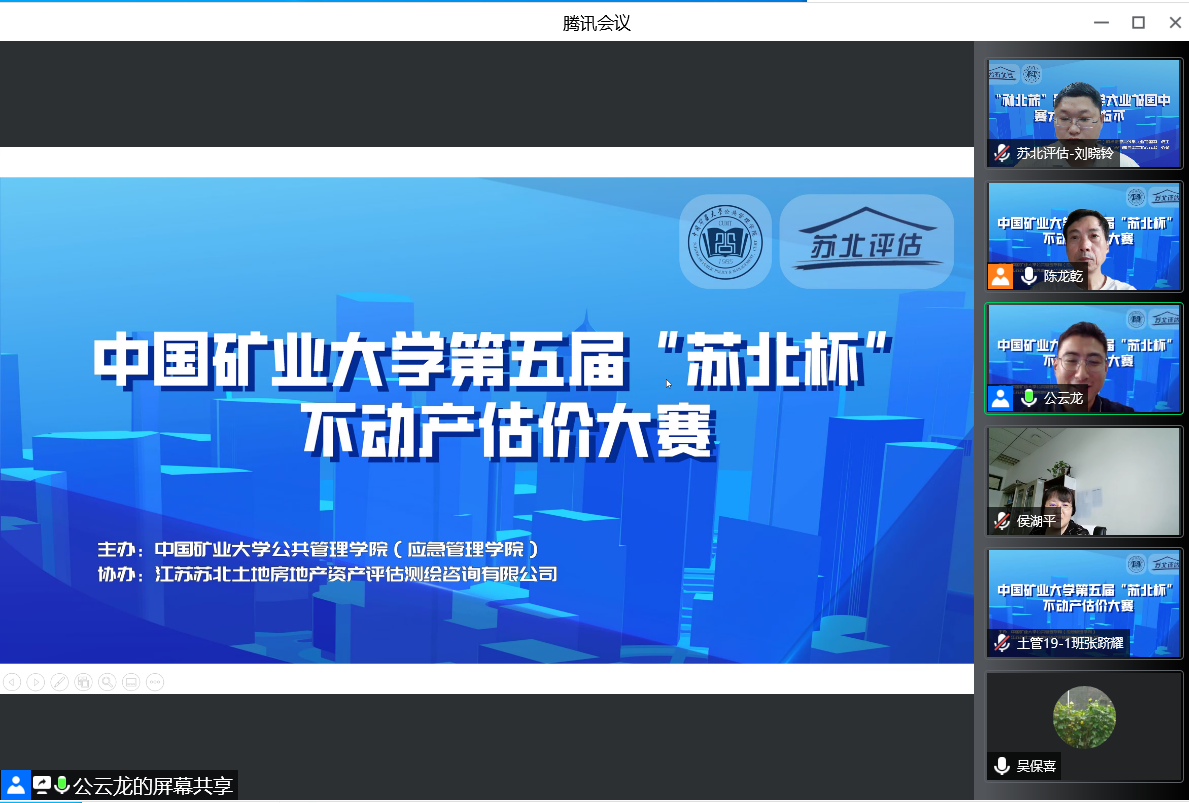Minimize the 腾讯会议 window
This screenshot has height=803, width=1189.
1102,23
